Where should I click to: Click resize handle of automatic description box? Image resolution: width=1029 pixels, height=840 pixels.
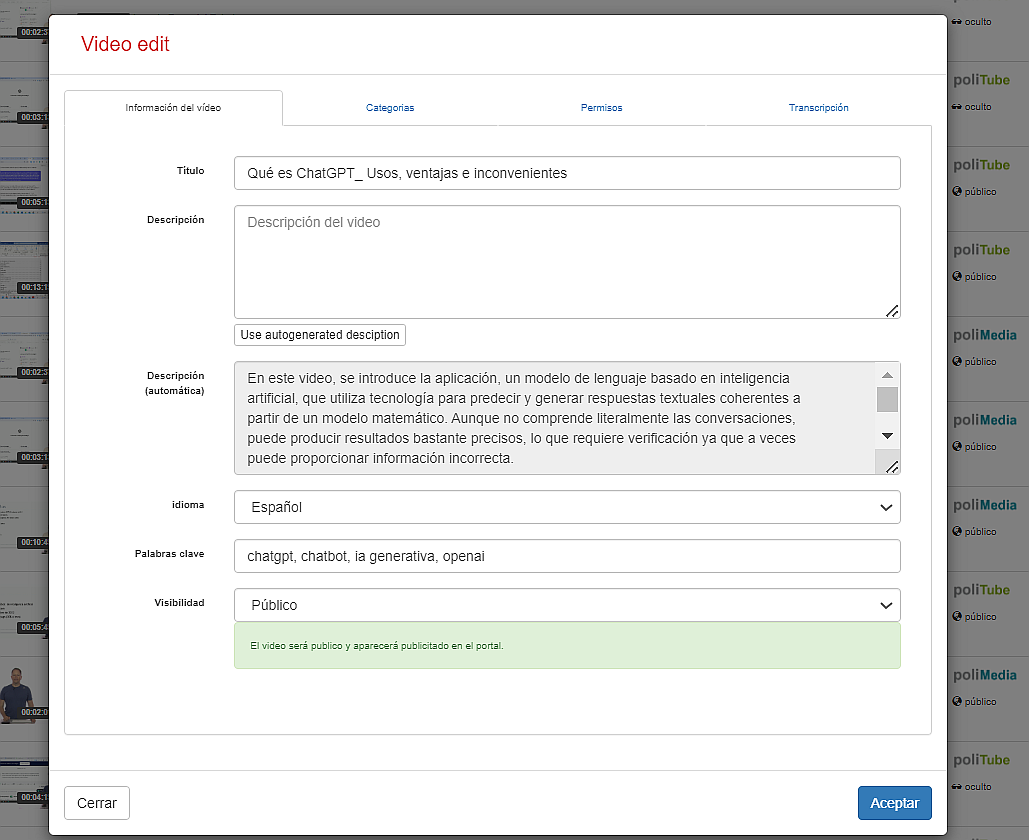891,467
